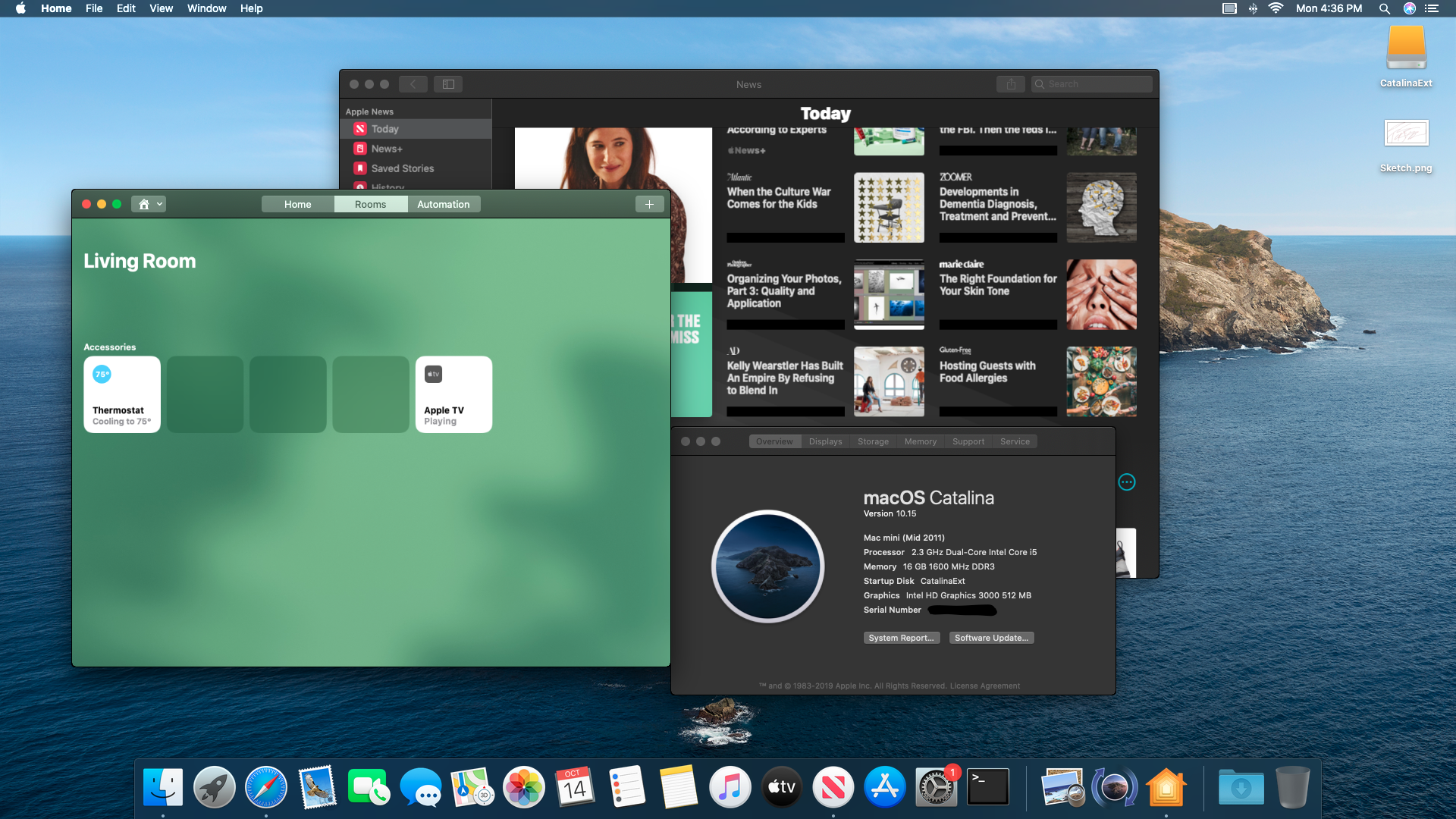
Task: Click the News share icon
Action: 1010,84
